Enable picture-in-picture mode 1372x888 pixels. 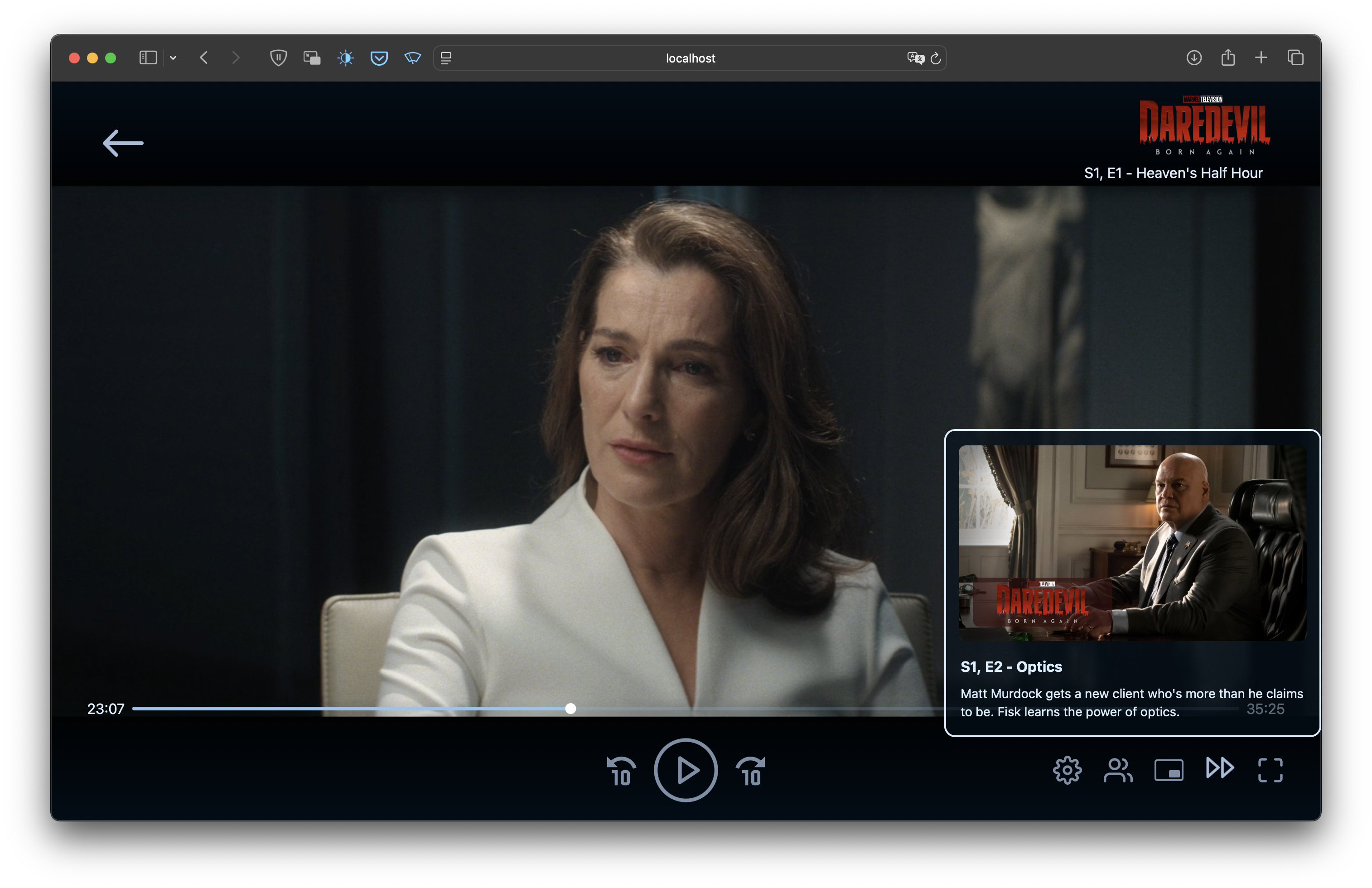pos(1169,770)
